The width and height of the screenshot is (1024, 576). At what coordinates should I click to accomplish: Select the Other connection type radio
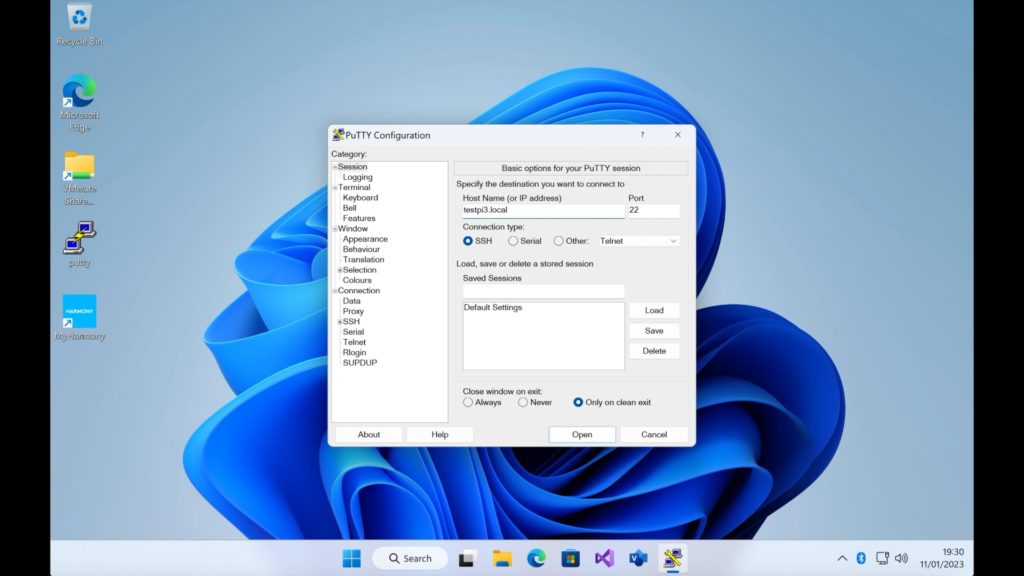click(558, 241)
